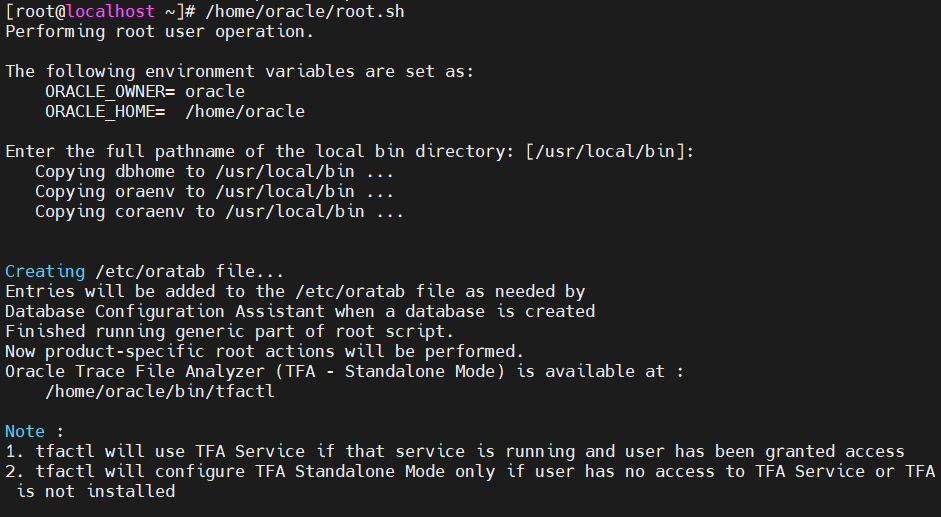Click the "Database Configuration Assistant" line
This screenshot has width=941, height=517.
[300, 311]
